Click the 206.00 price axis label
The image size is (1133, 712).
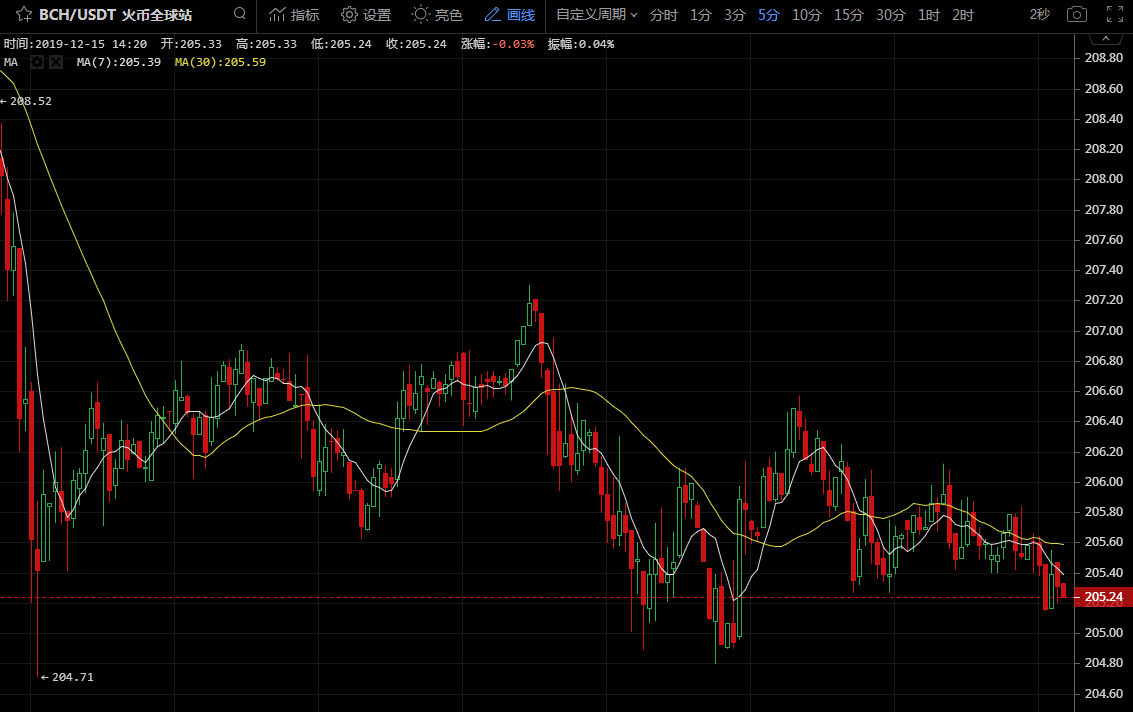point(1103,481)
